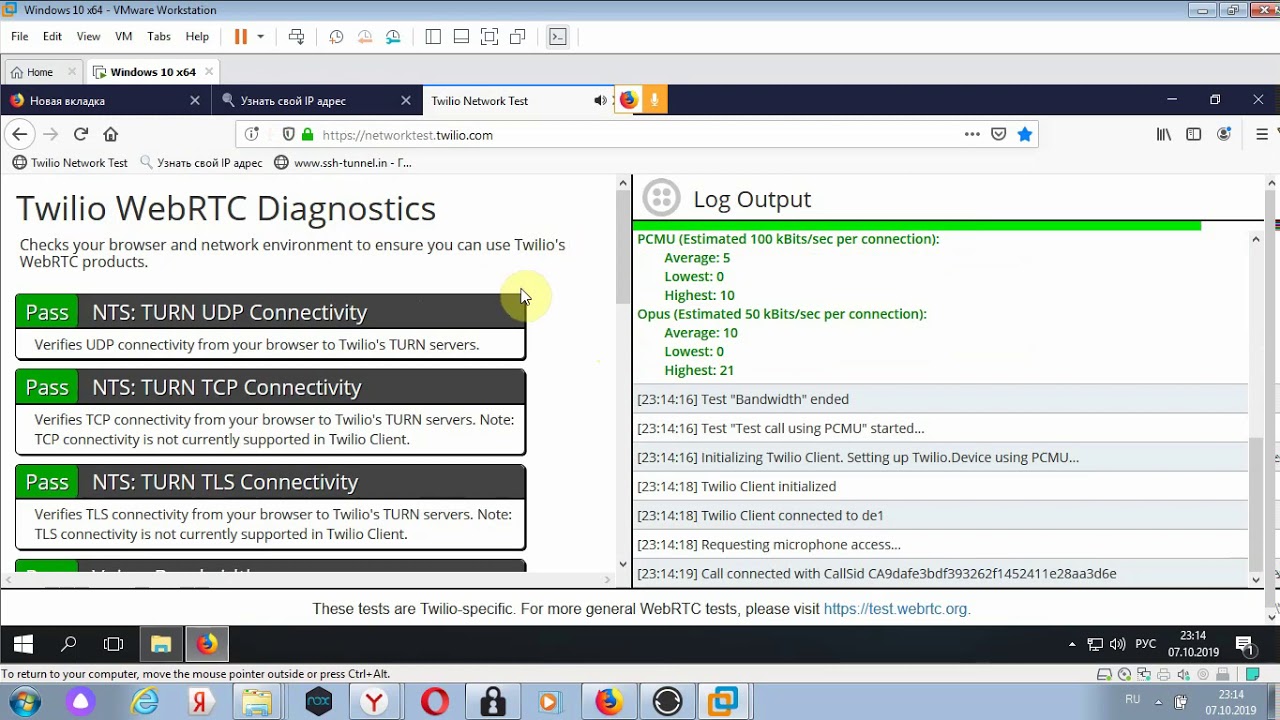
Task: Close the Новая вкладка tab
Action: 195,100
